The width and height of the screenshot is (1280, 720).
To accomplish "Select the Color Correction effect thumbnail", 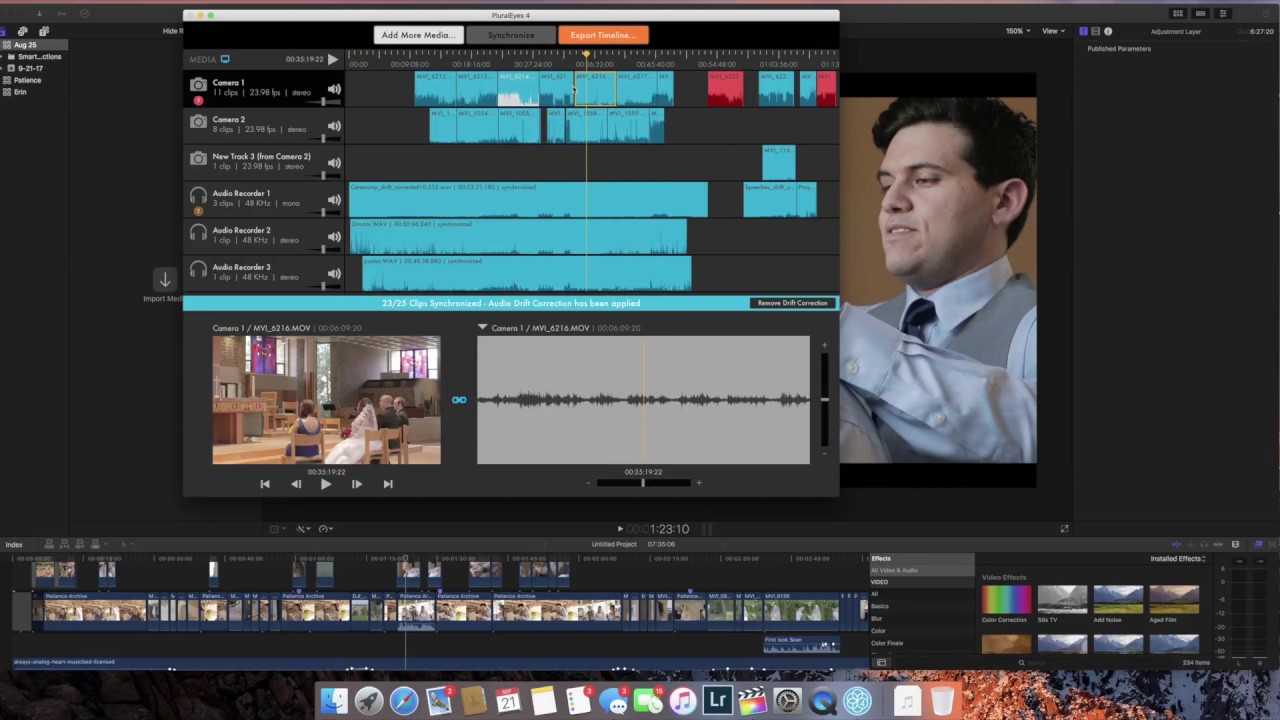I will (x=1006, y=599).
